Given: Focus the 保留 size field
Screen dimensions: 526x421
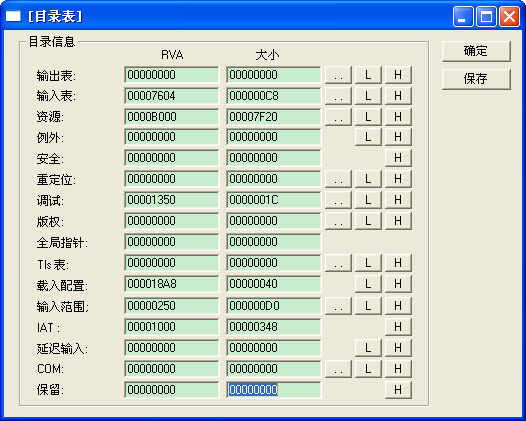Looking at the screenshot, I should [x=273, y=390].
